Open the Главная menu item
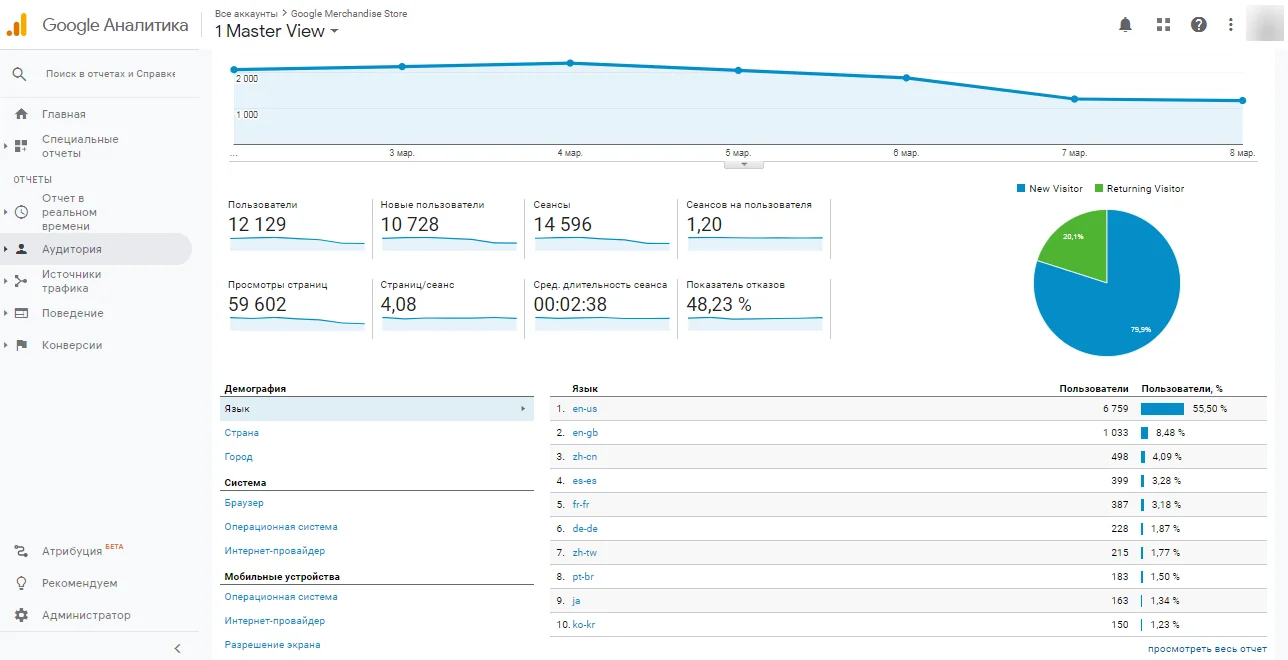Viewport: 1288px width, 660px height. 64,114
